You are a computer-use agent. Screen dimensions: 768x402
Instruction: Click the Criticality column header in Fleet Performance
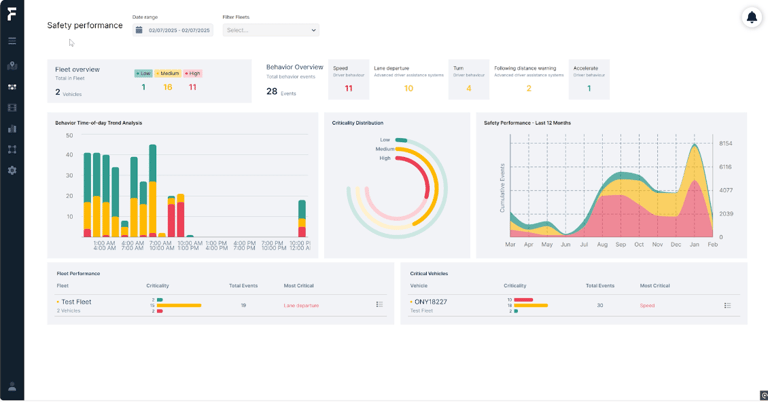click(x=158, y=285)
